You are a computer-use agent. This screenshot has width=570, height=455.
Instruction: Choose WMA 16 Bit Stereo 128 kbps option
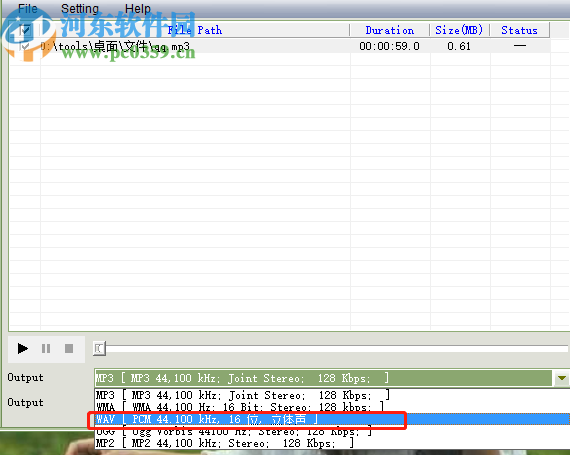(332, 407)
